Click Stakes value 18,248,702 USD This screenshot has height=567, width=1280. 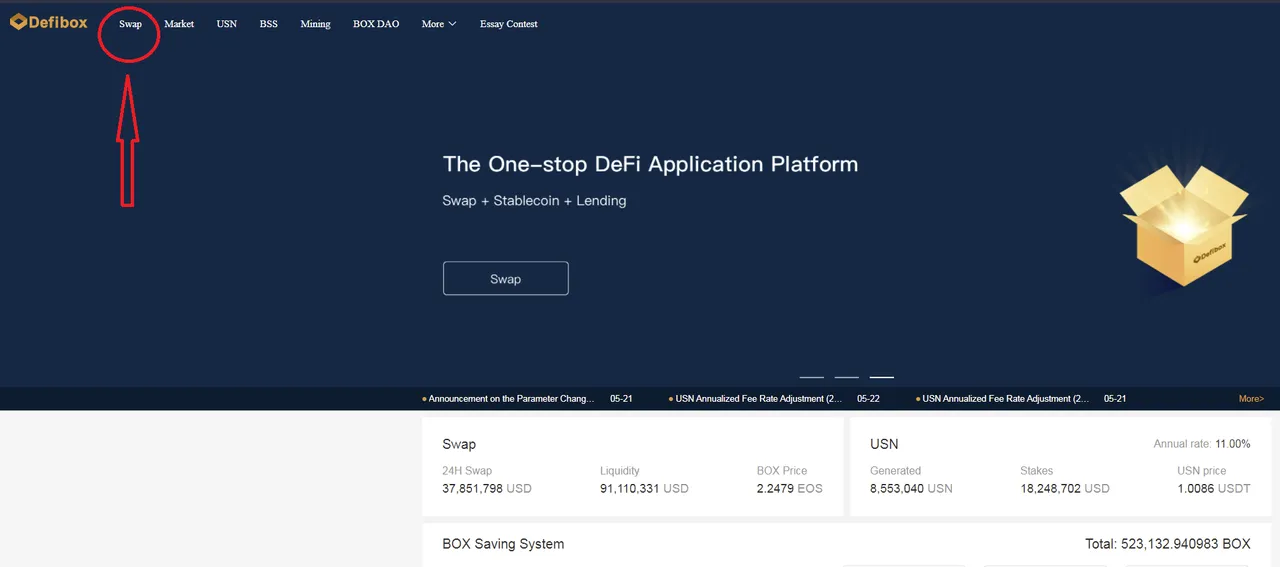pyautogui.click(x=1065, y=488)
